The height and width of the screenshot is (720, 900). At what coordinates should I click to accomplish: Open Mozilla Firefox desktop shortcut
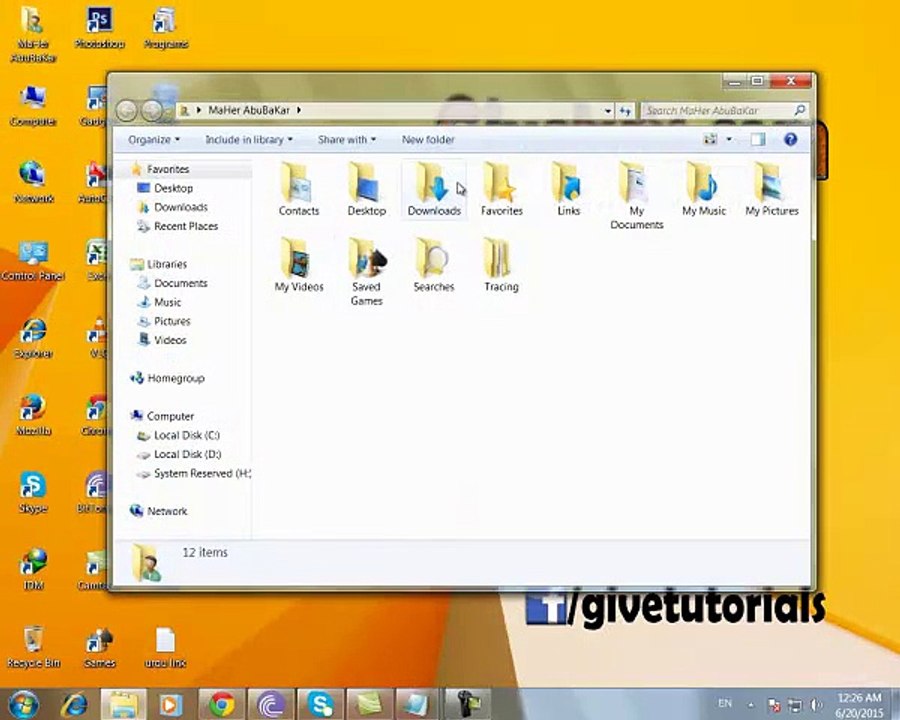pos(33,415)
